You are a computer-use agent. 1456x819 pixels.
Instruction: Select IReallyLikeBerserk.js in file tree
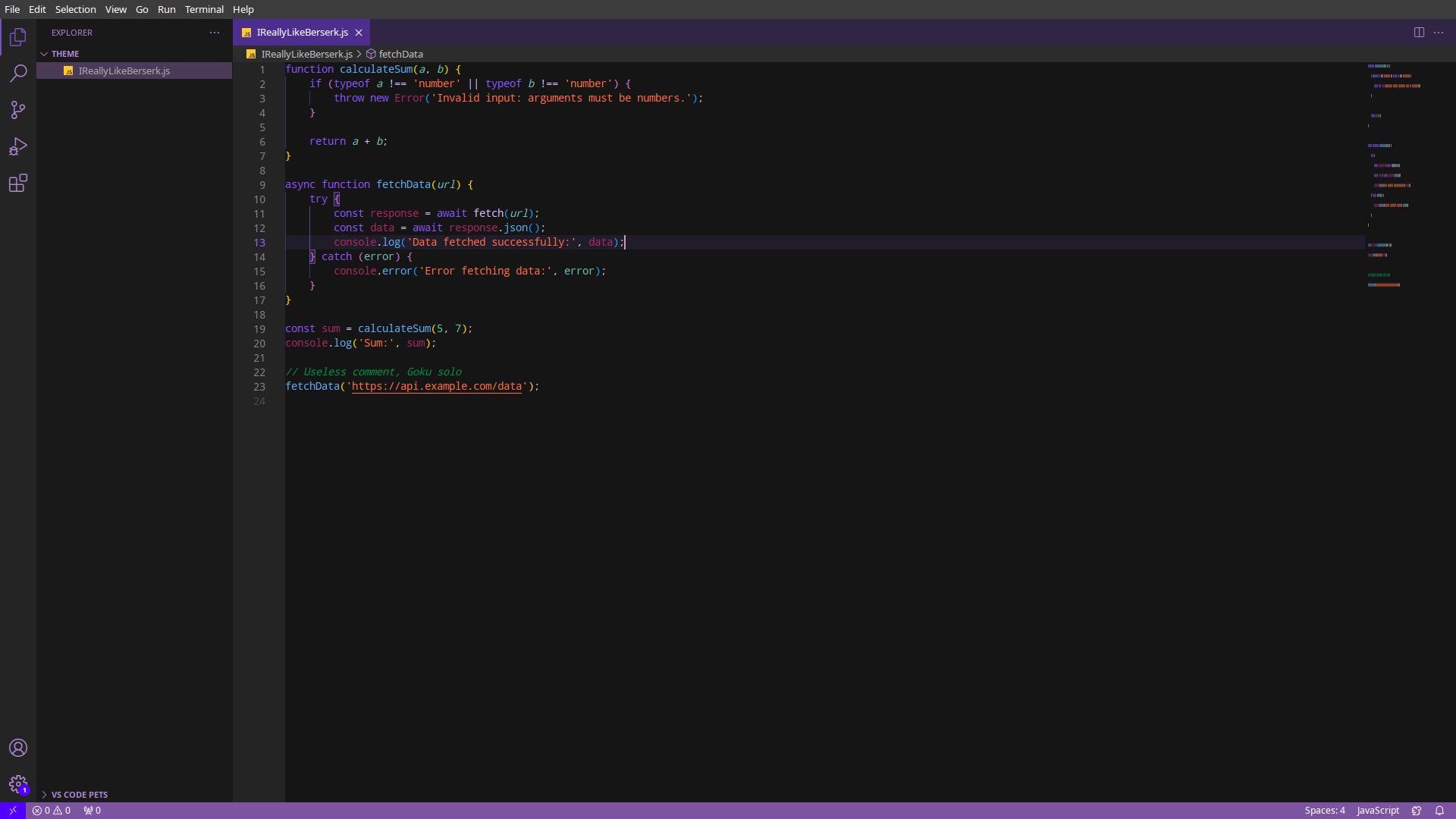click(124, 71)
